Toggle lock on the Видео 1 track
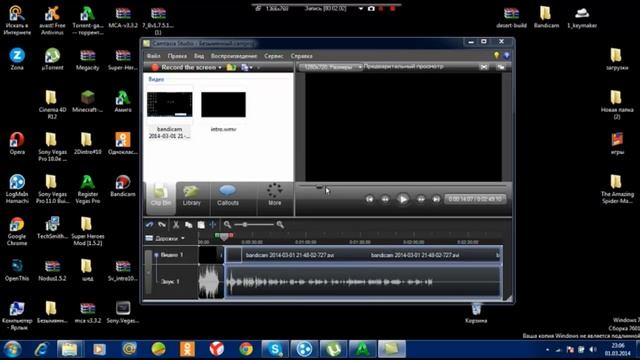The width and height of the screenshot is (640, 360). pyautogui.click(x=156, y=255)
